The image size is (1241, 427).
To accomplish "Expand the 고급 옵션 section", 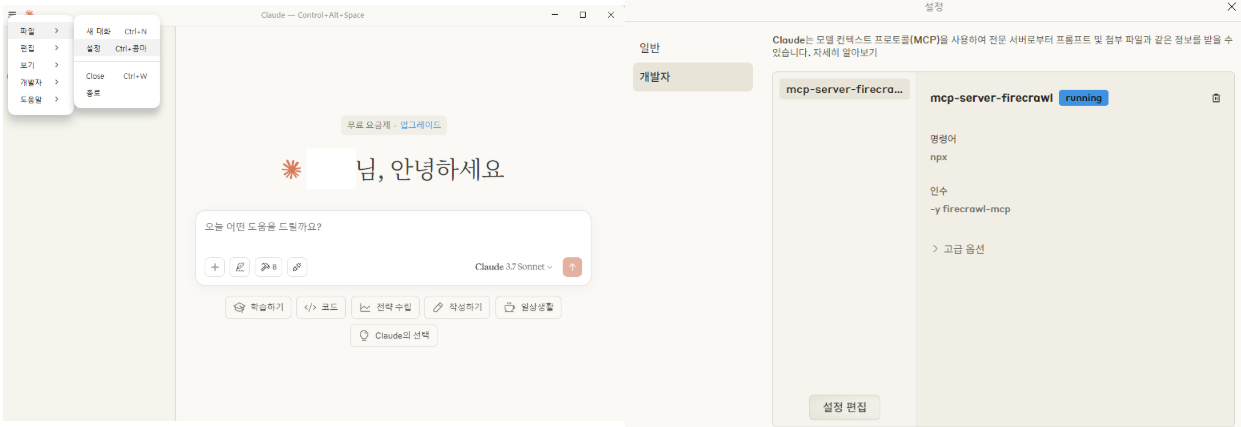I will click(x=958, y=249).
